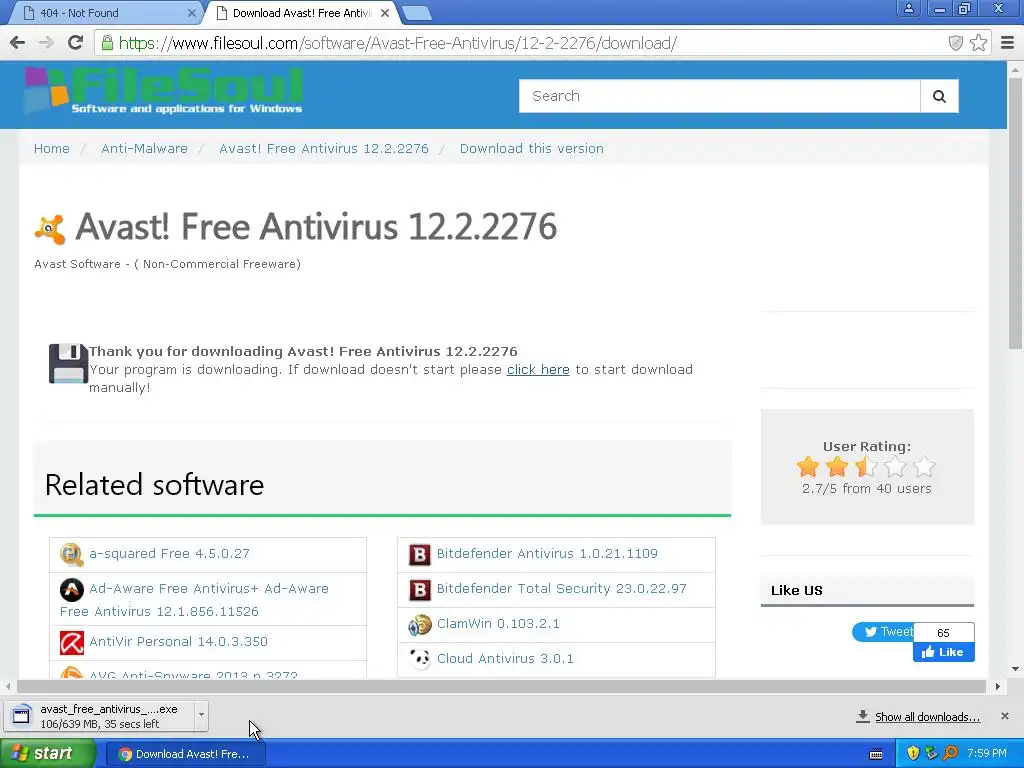Bookmark this page with the star icon

(x=978, y=43)
